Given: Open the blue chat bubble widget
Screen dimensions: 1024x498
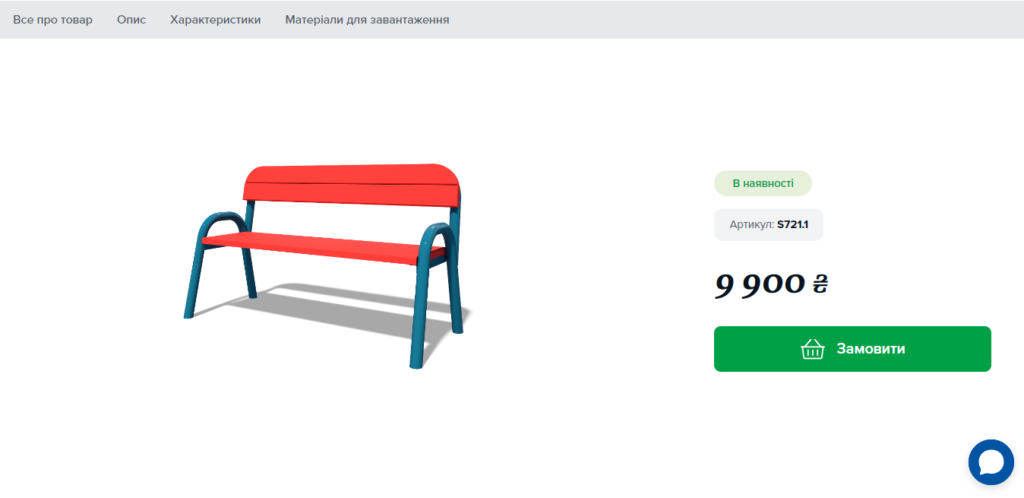Looking at the screenshot, I should pyautogui.click(x=991, y=462).
